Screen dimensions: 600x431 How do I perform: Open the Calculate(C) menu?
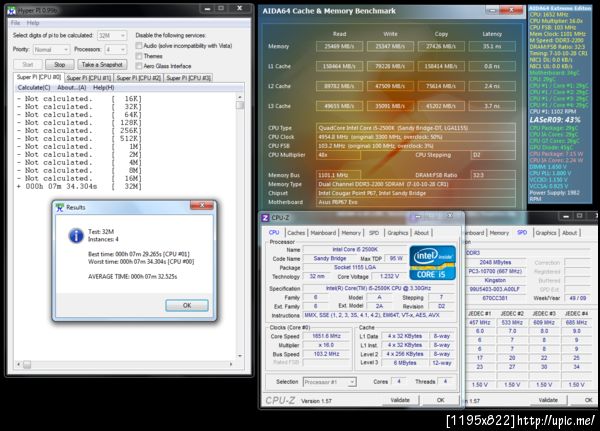coord(34,88)
